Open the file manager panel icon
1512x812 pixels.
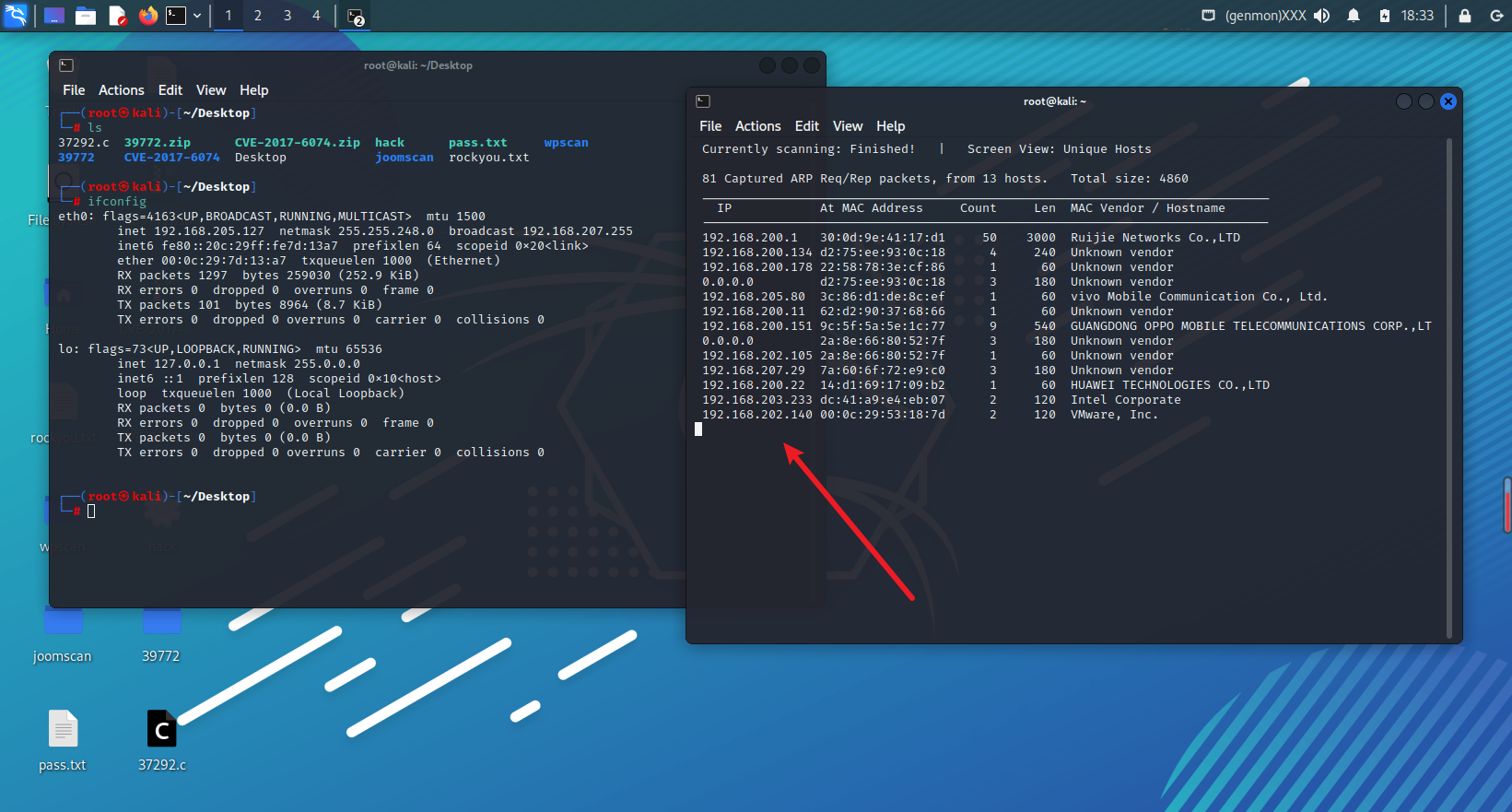click(x=86, y=16)
